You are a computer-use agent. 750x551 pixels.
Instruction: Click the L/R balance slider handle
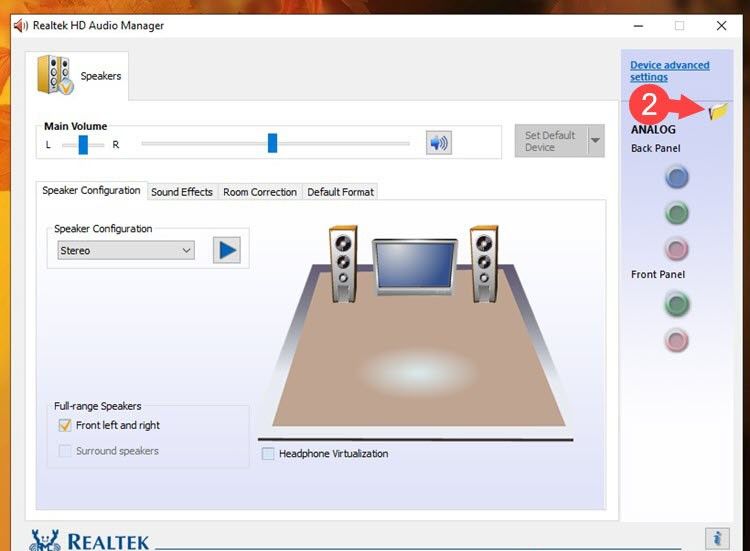click(x=83, y=144)
